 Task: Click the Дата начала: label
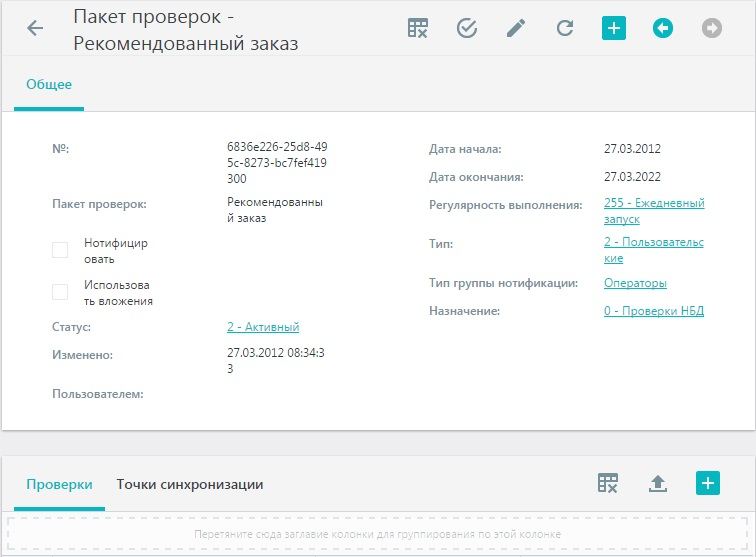465,149
